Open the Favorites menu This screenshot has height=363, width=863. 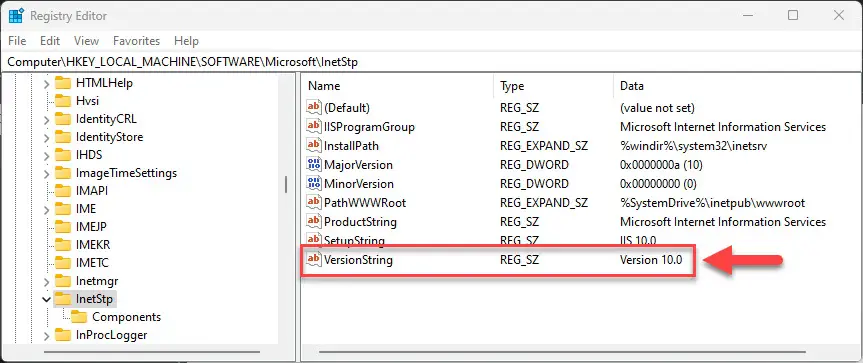(x=136, y=41)
